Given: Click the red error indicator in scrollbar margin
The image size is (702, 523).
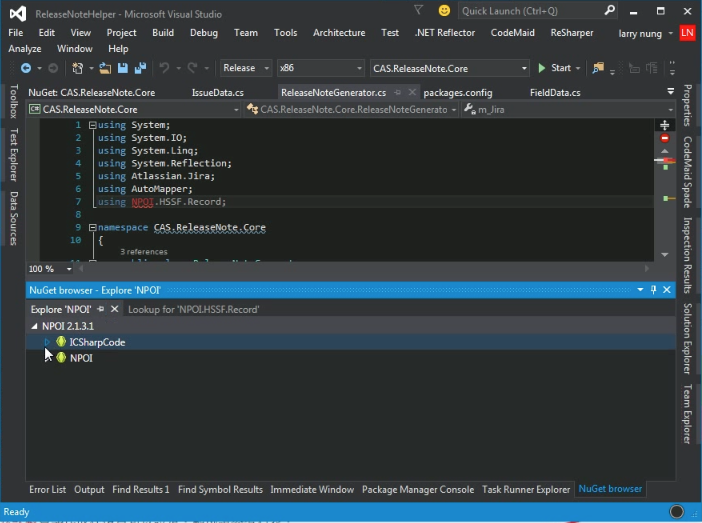Looking at the screenshot, I should point(665,138).
